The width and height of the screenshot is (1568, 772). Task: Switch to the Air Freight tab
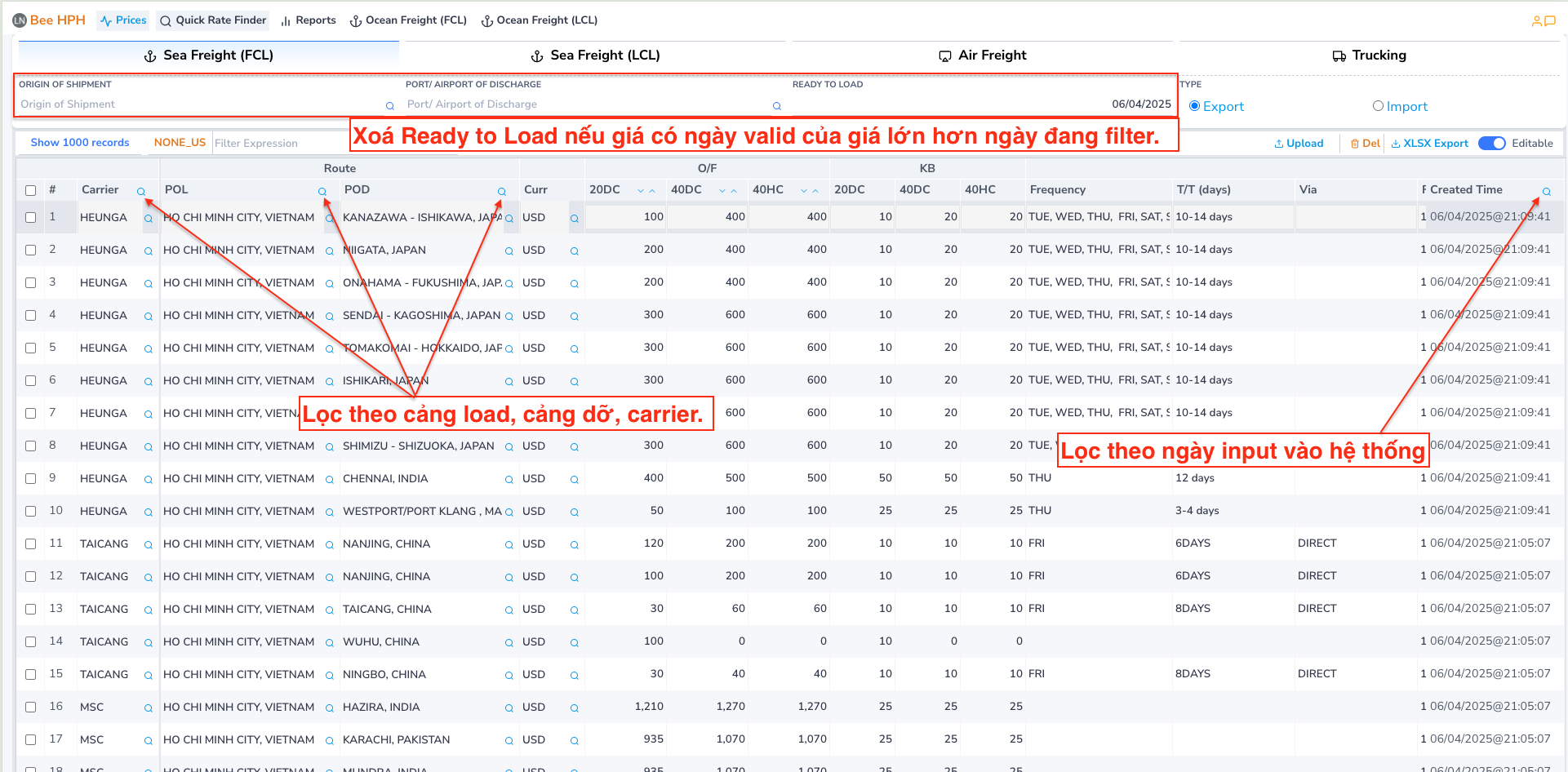[983, 55]
